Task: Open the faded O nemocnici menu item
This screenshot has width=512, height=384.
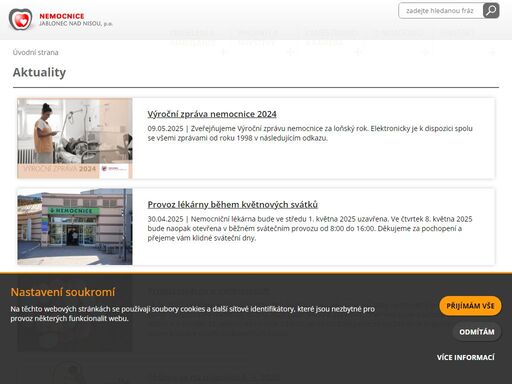Action: (399, 33)
